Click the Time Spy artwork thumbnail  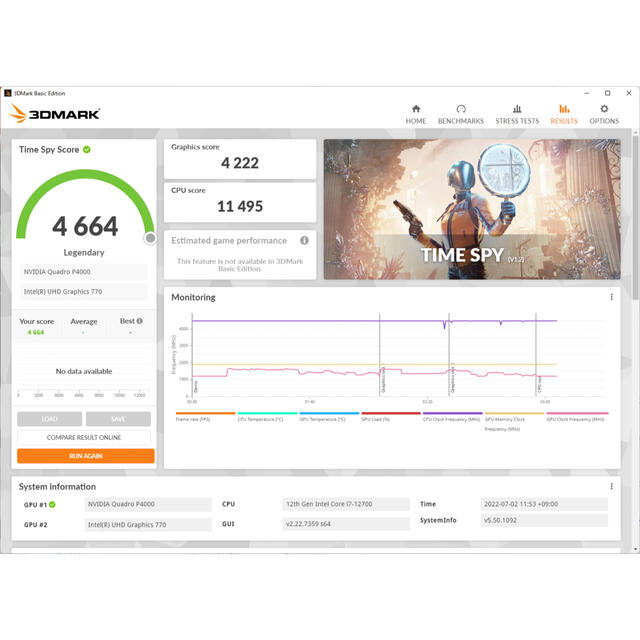click(472, 209)
